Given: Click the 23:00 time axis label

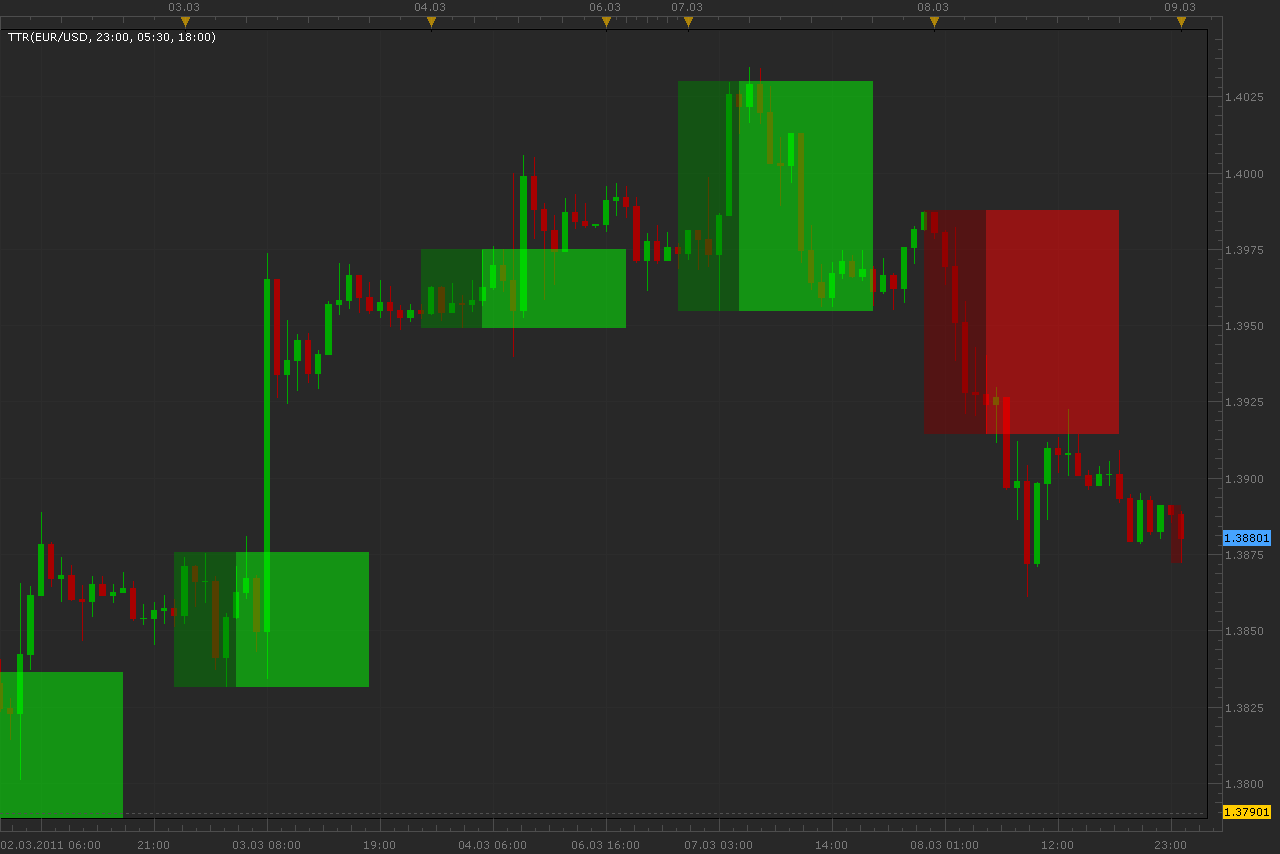Looking at the screenshot, I should [x=1171, y=845].
